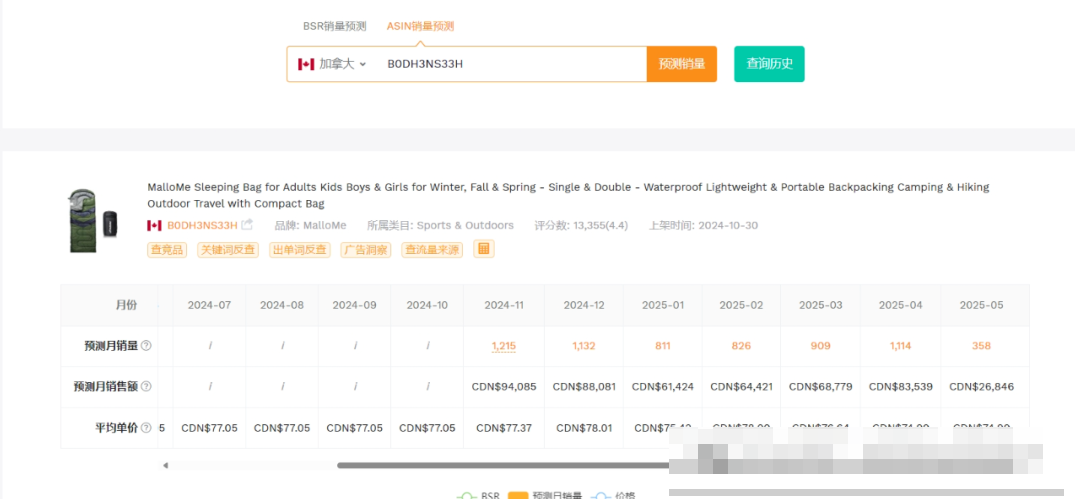Click the CDN$94,085 sales amount cell
The width and height of the screenshot is (1075, 499).
[x=504, y=387]
